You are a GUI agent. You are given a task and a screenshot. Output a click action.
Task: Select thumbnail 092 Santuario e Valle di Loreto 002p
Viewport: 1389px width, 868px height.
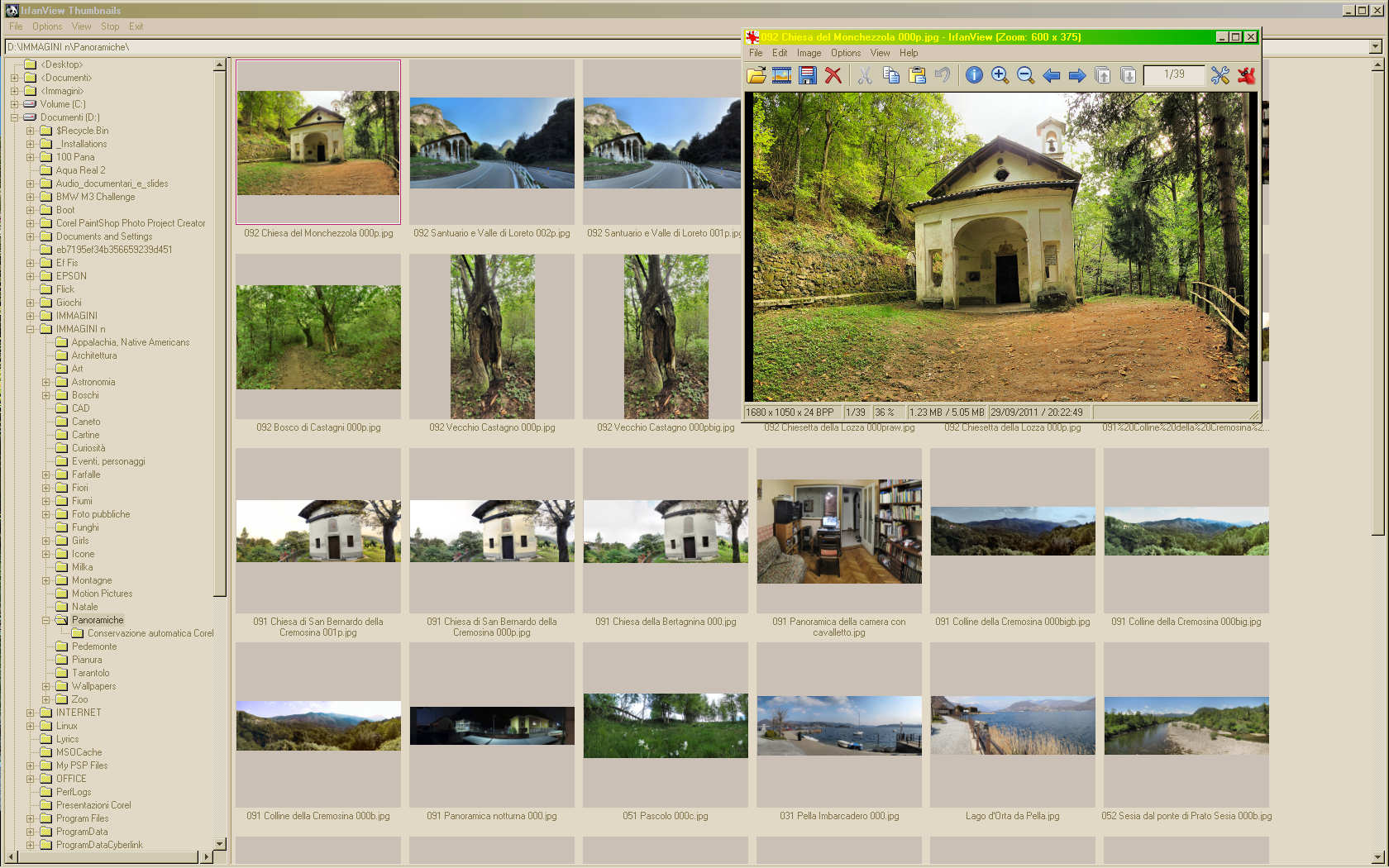click(x=492, y=143)
